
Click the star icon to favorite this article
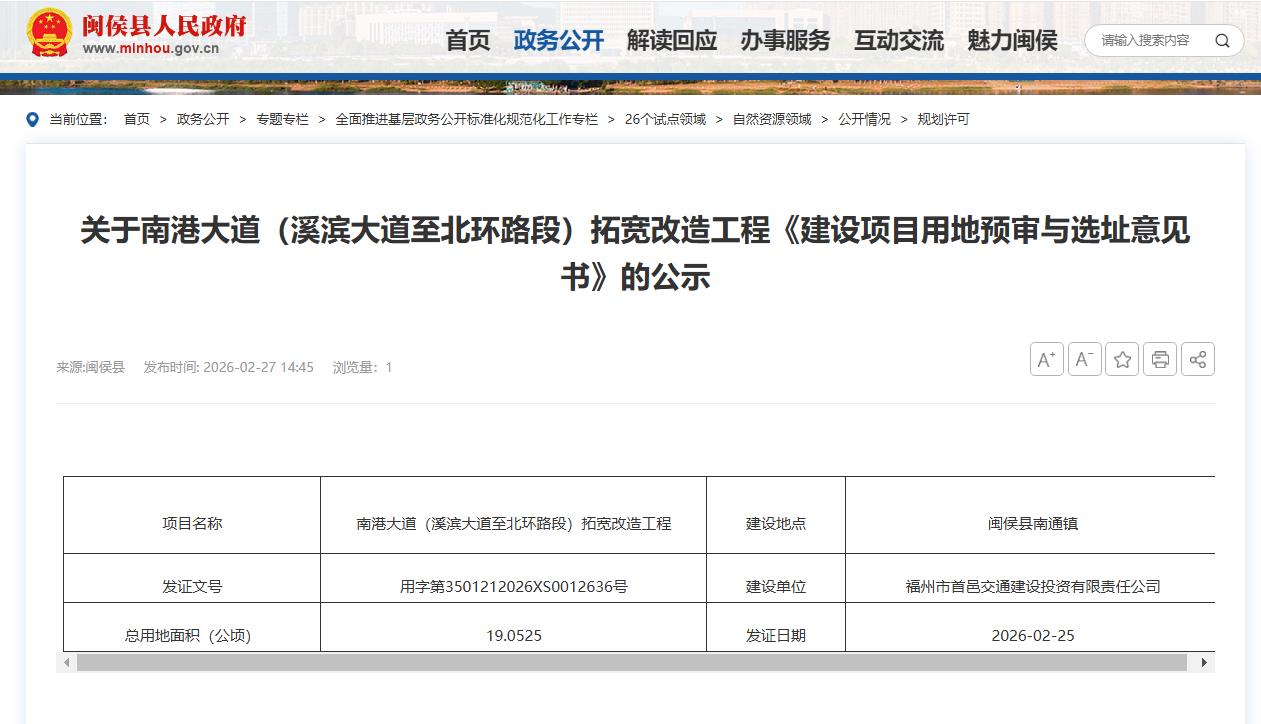(1122, 359)
